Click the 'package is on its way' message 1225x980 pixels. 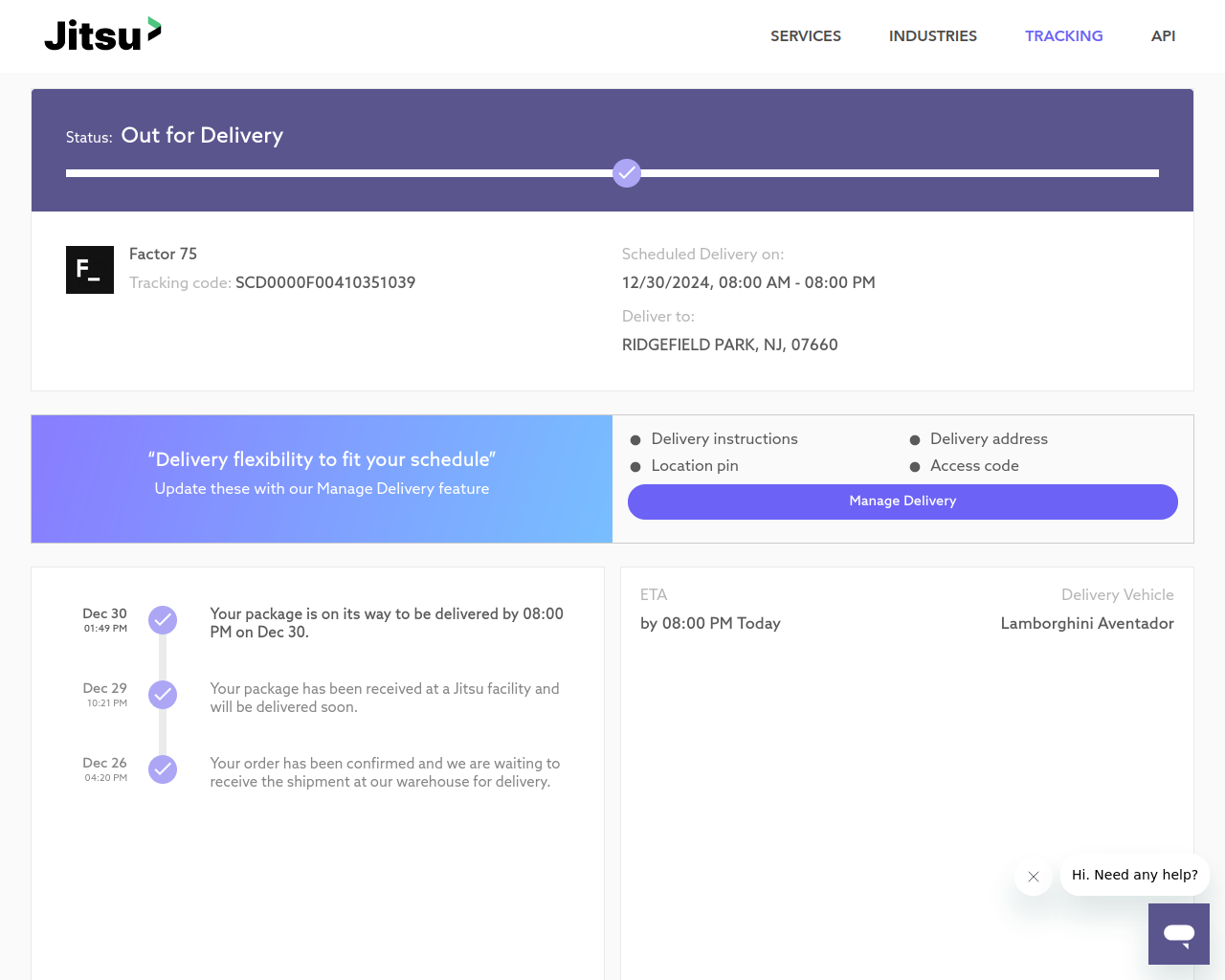387,623
